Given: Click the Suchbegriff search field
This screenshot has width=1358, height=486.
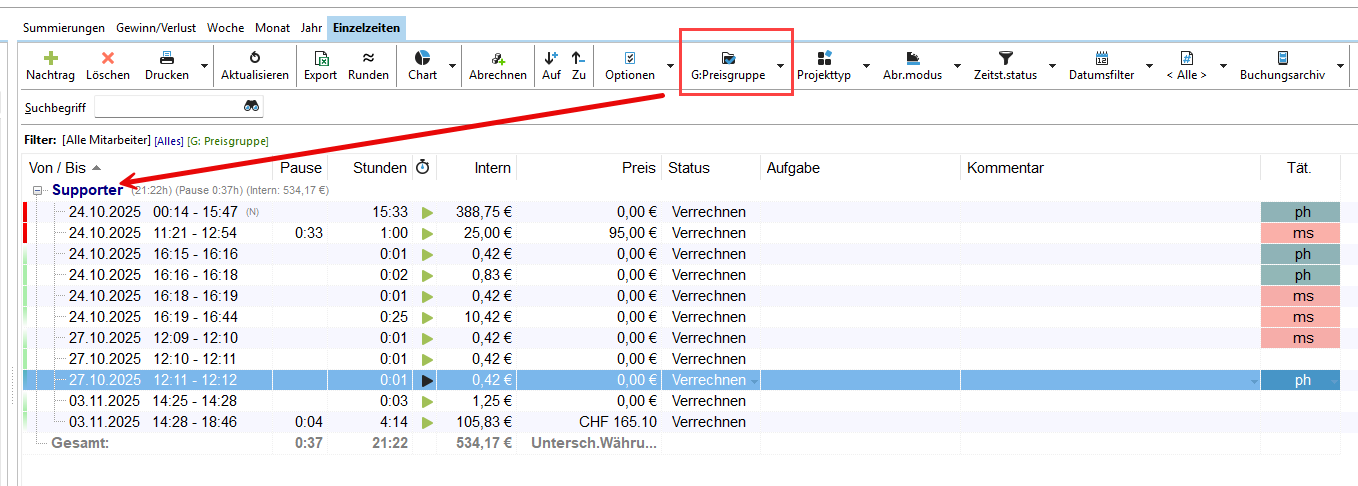Looking at the screenshot, I should tap(166, 106).
